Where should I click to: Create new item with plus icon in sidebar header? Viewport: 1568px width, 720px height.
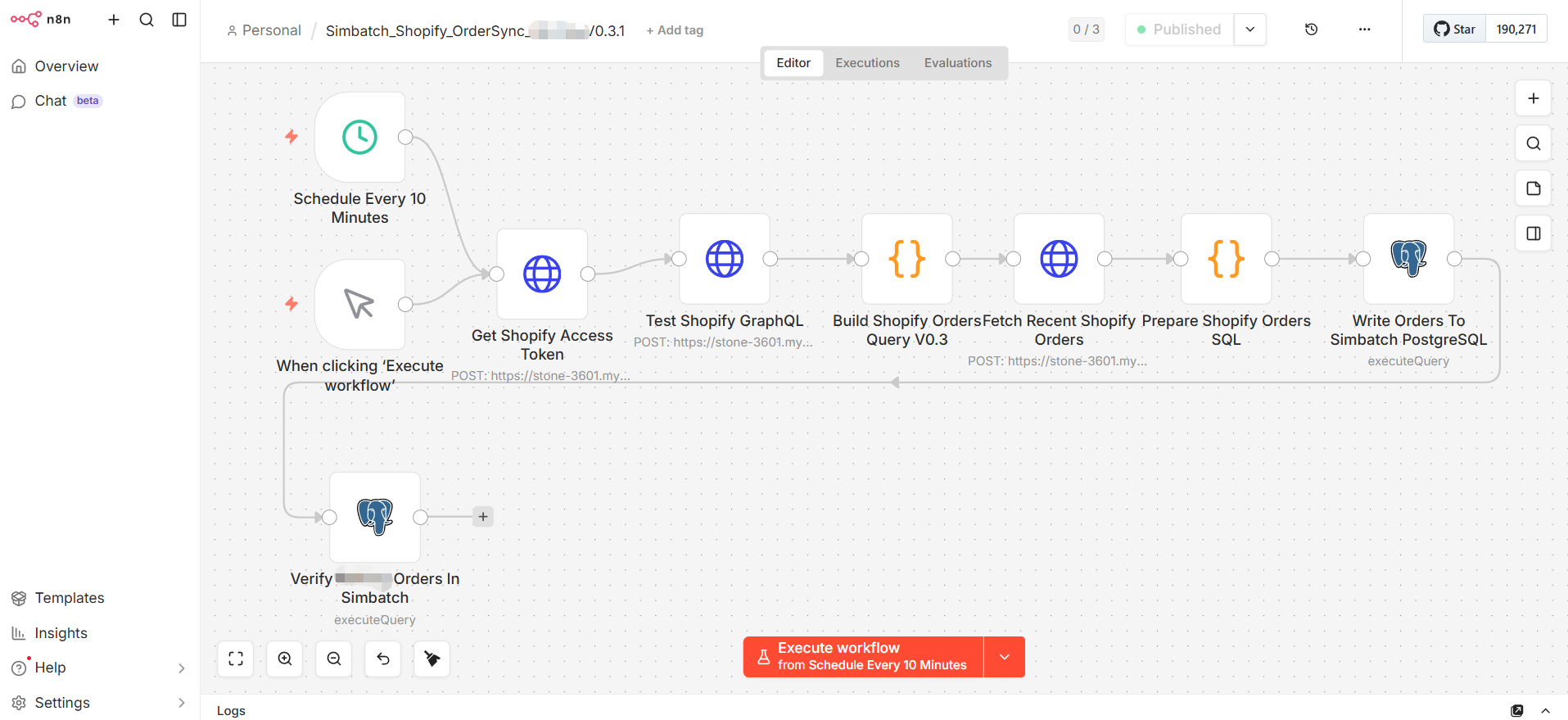click(114, 20)
